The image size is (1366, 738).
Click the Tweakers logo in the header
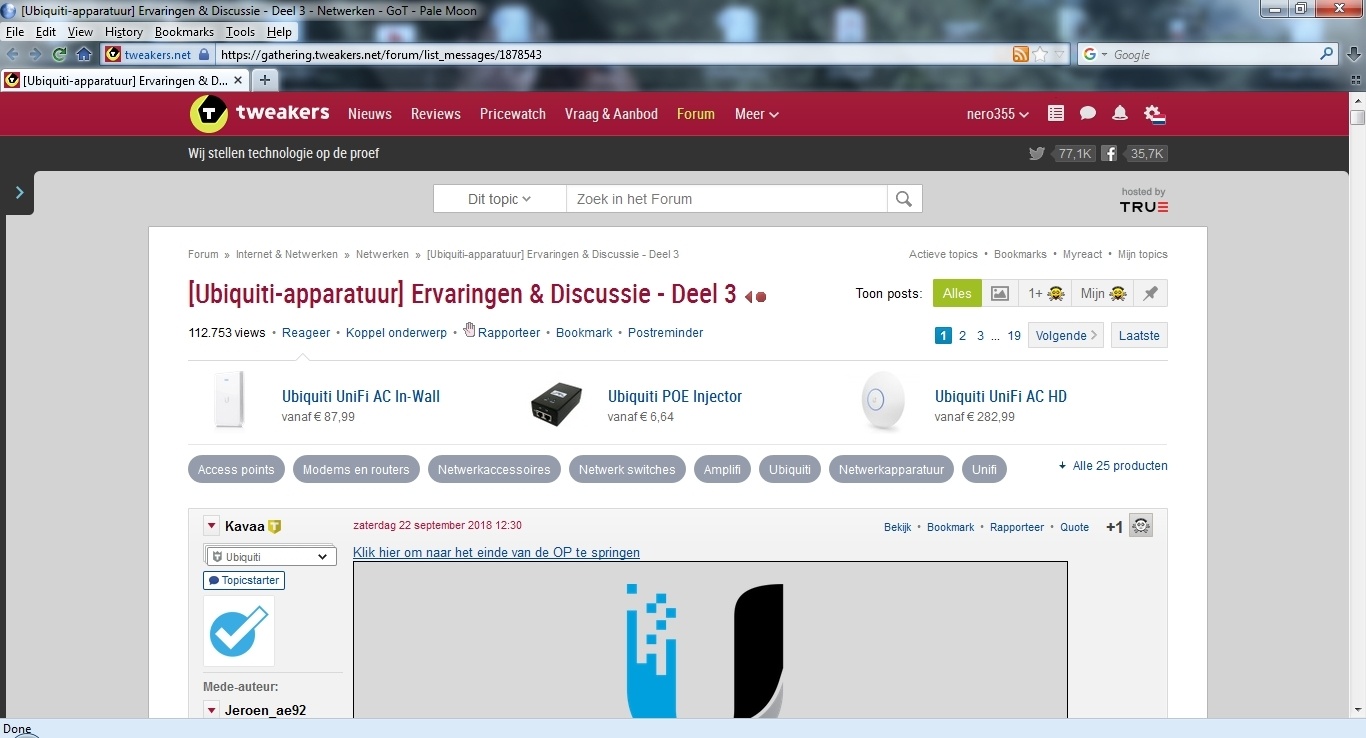[x=259, y=113]
